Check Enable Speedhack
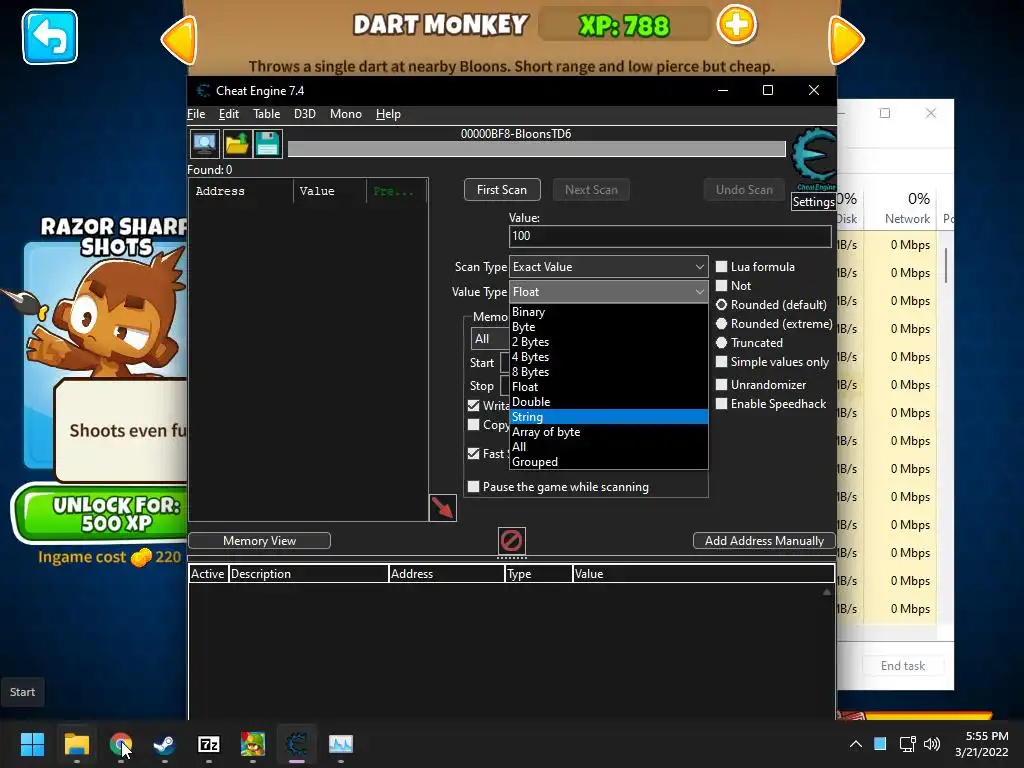 pyautogui.click(x=722, y=404)
